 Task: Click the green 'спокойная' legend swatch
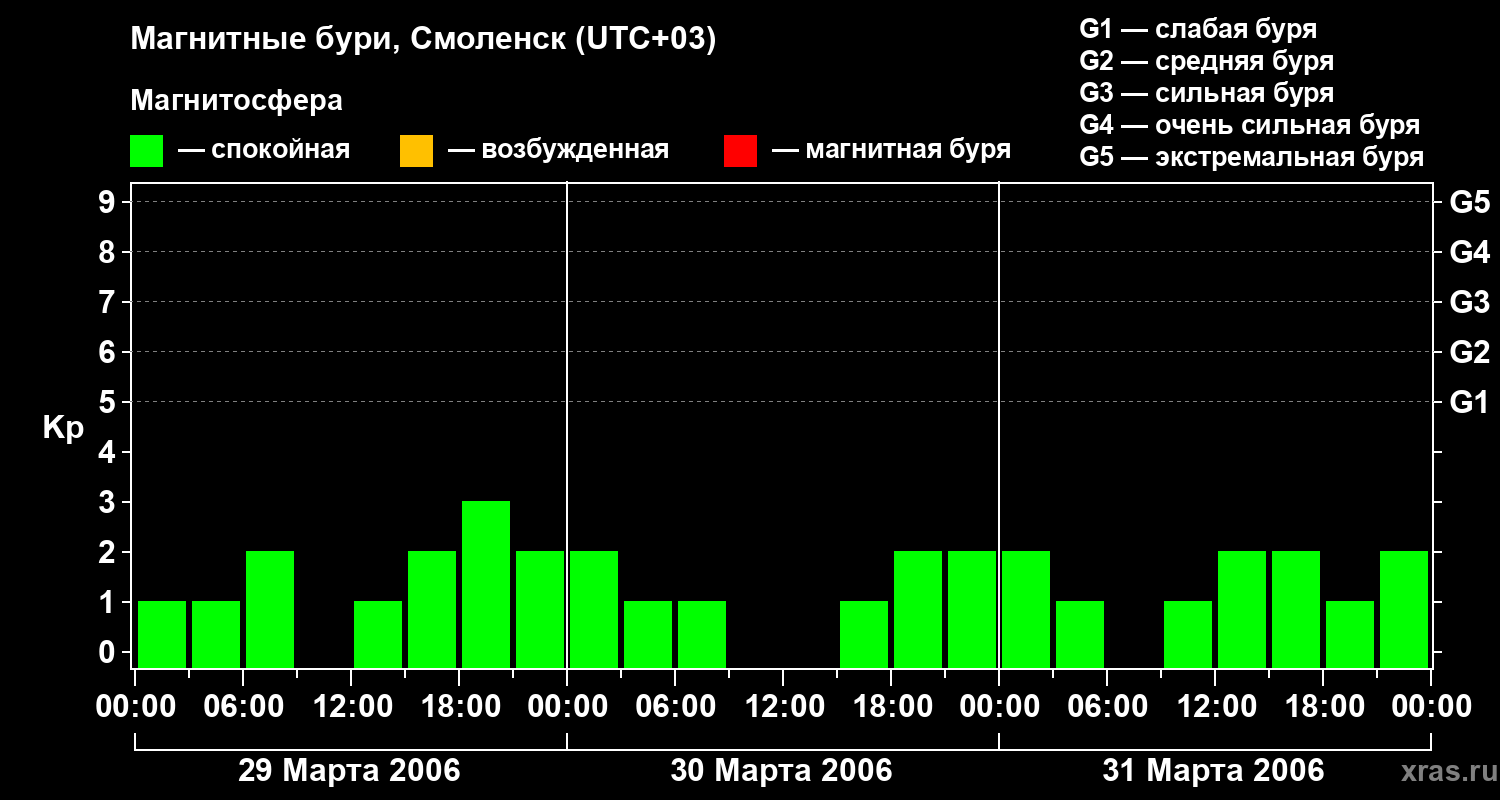[146, 151]
